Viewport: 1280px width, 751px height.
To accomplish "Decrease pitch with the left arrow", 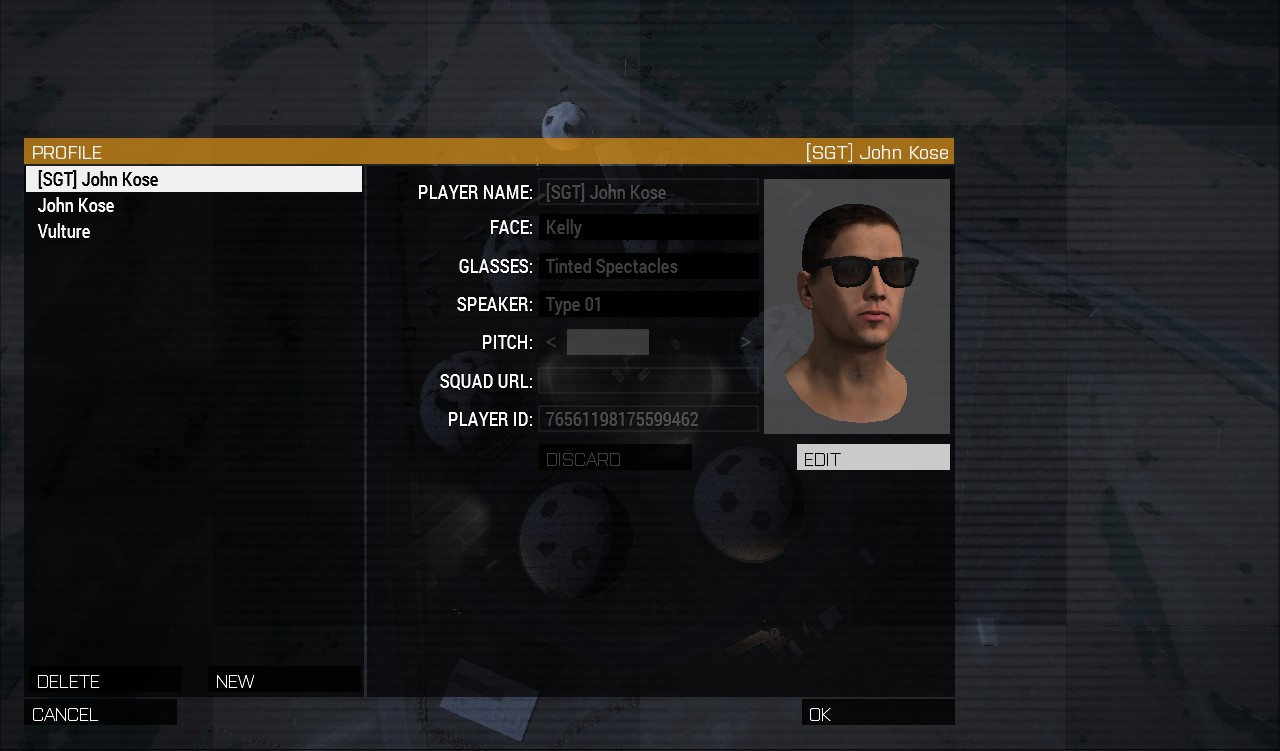I will click(x=551, y=342).
